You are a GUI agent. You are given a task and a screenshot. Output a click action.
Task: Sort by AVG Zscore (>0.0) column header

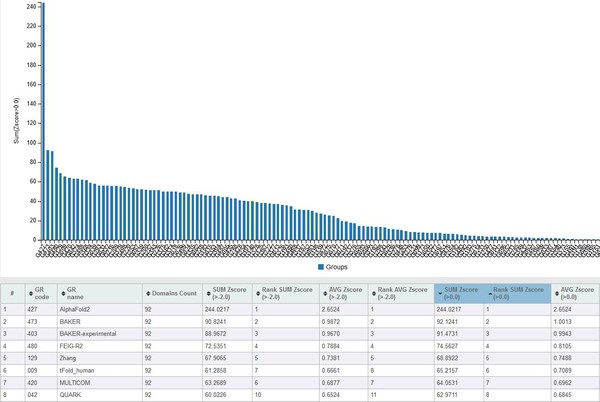577,291
